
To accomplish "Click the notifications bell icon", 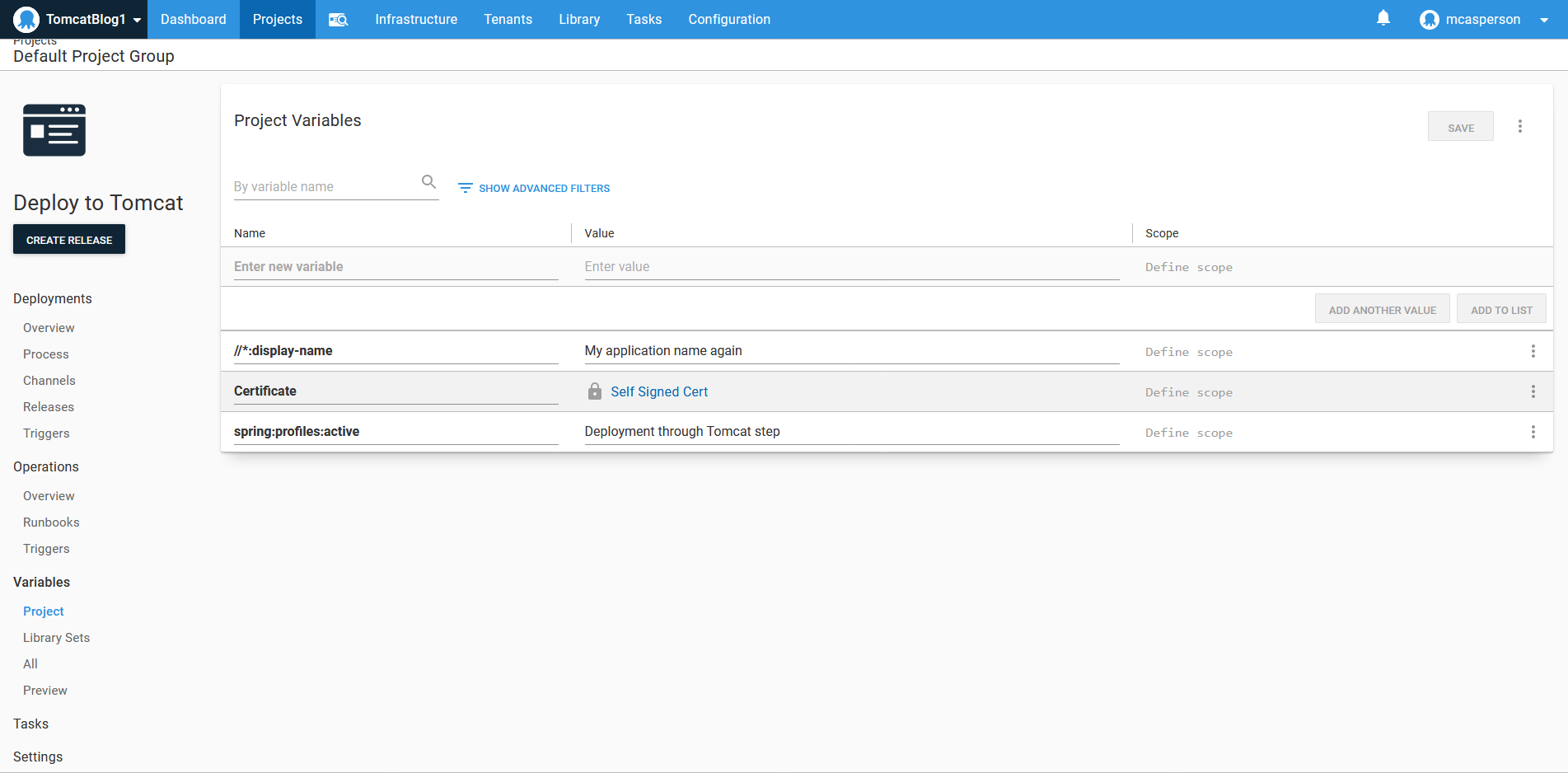I will click(1383, 18).
